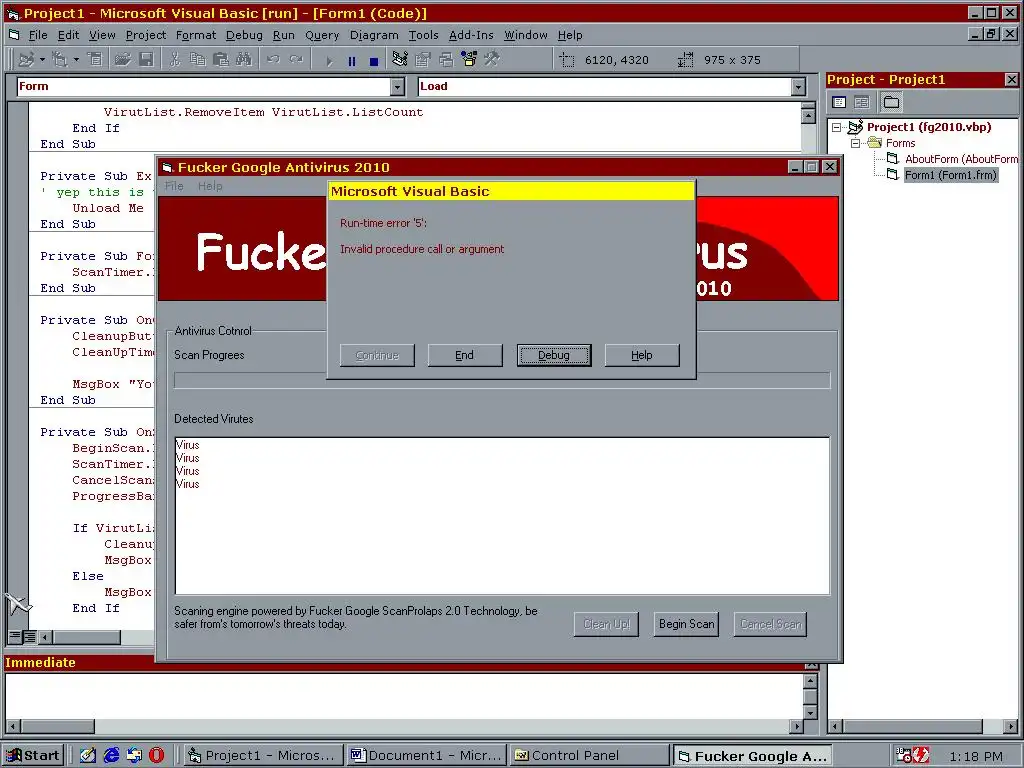Click the Break pause icon in toolbar
This screenshot has width=1024, height=768.
(x=352, y=61)
